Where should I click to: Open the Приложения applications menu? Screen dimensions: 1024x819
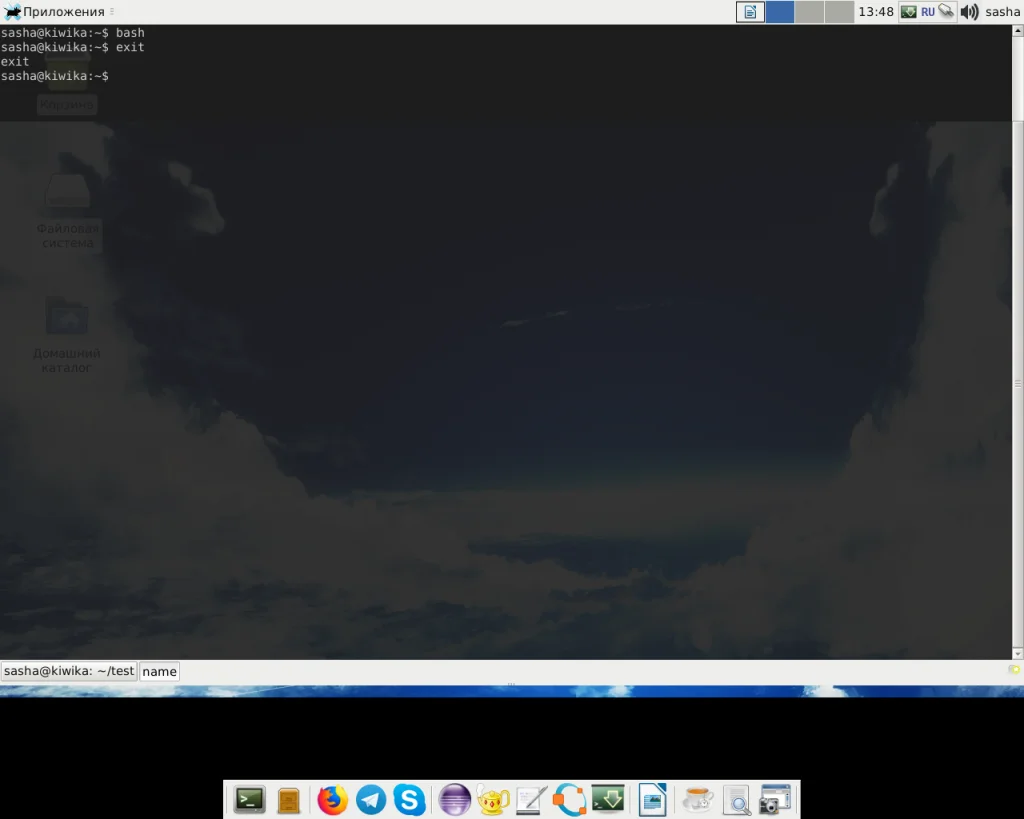pos(55,12)
